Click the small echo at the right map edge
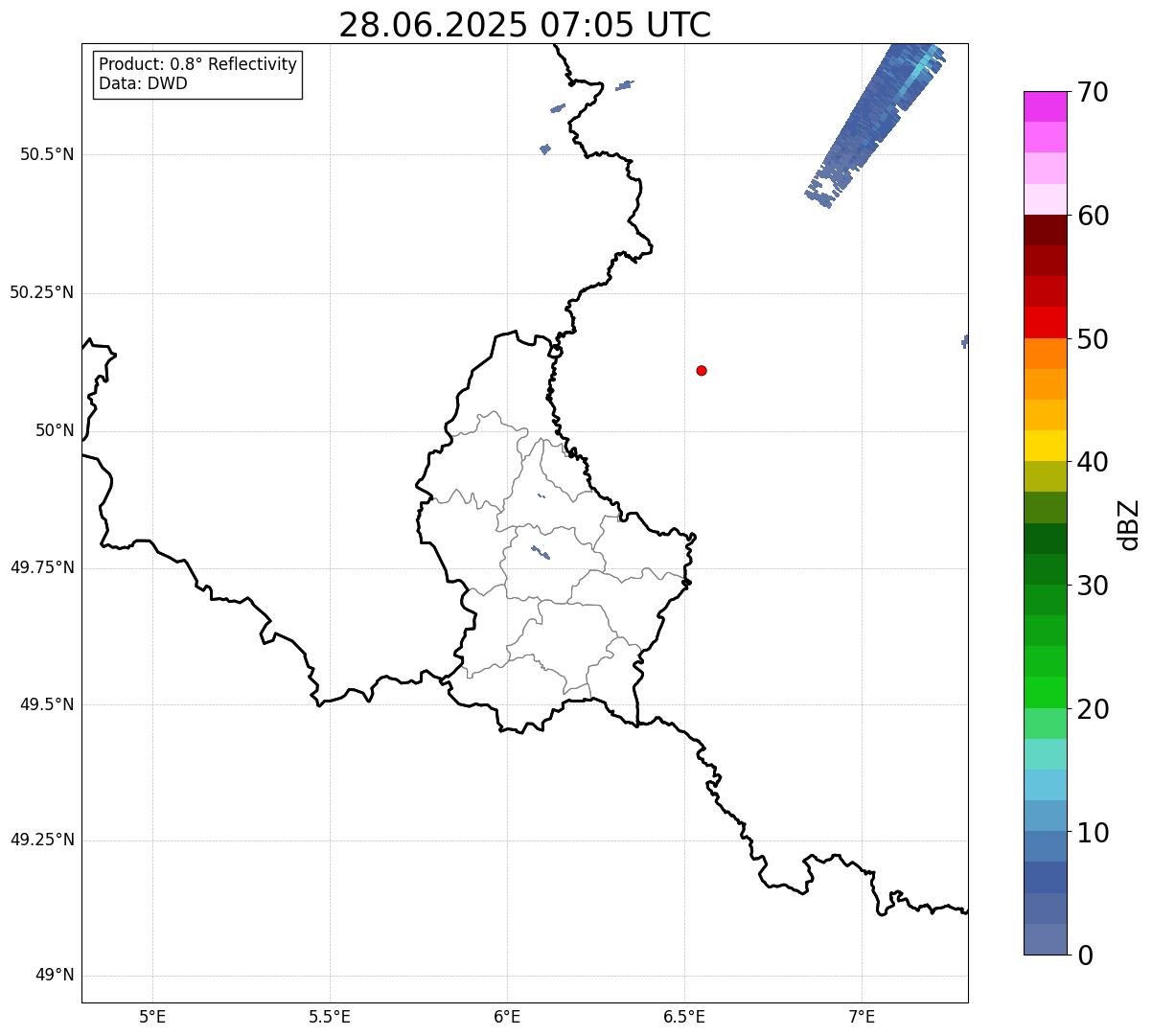 [x=964, y=341]
